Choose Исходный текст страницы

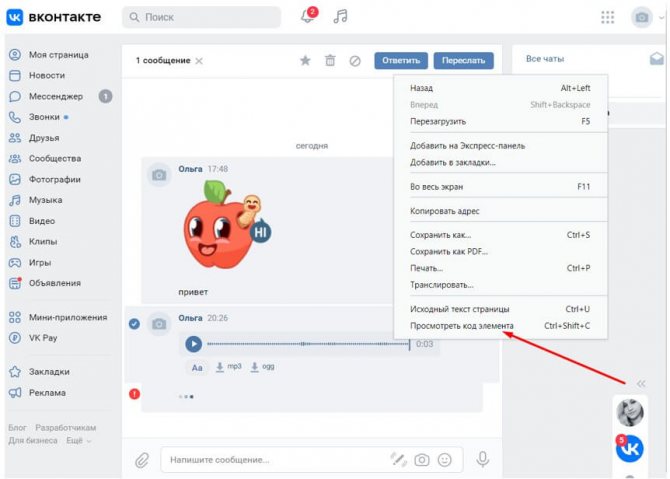pos(500,309)
